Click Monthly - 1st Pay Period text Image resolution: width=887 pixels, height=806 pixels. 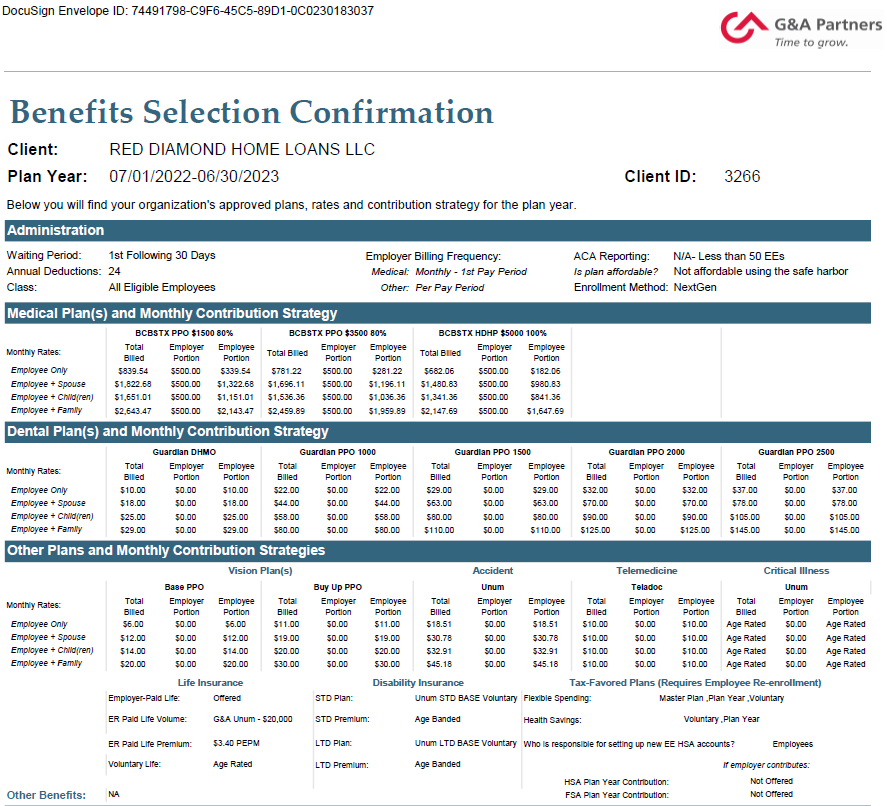click(x=471, y=271)
